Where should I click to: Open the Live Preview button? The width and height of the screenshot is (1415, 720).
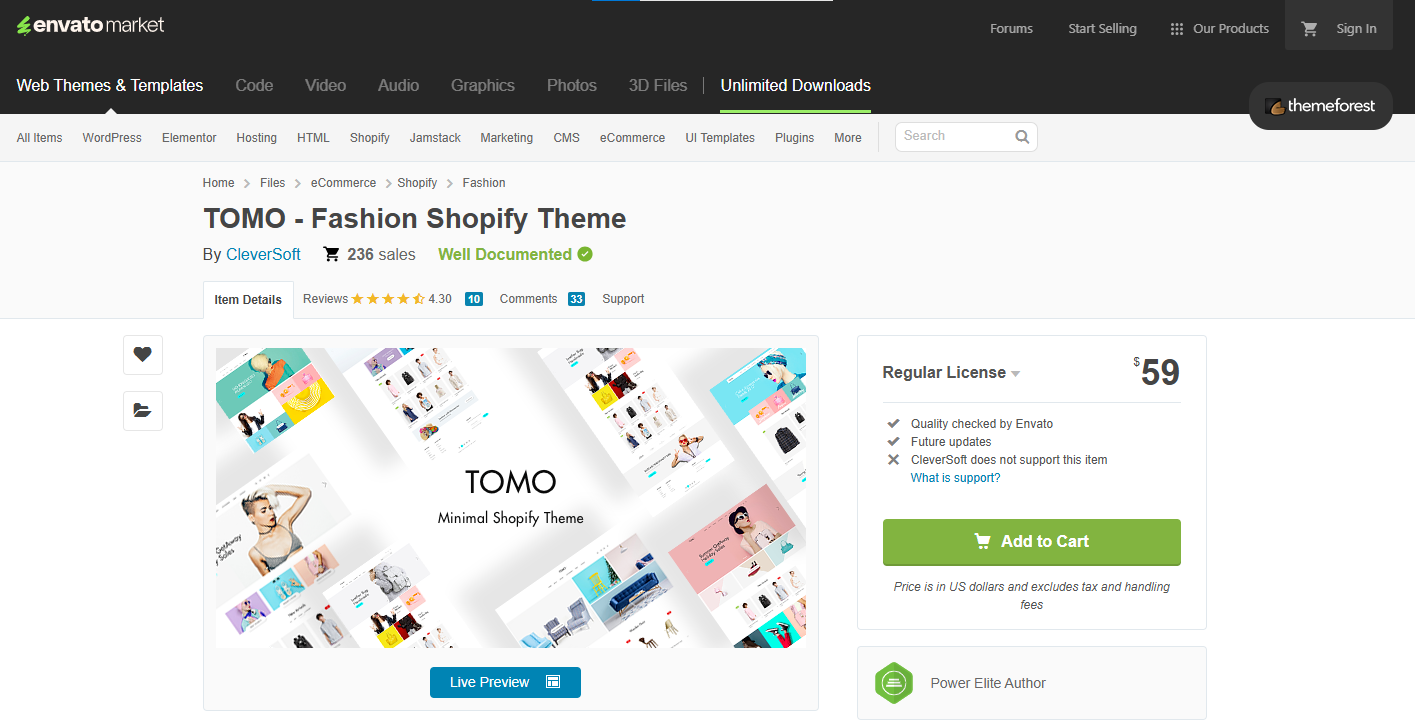[505, 682]
